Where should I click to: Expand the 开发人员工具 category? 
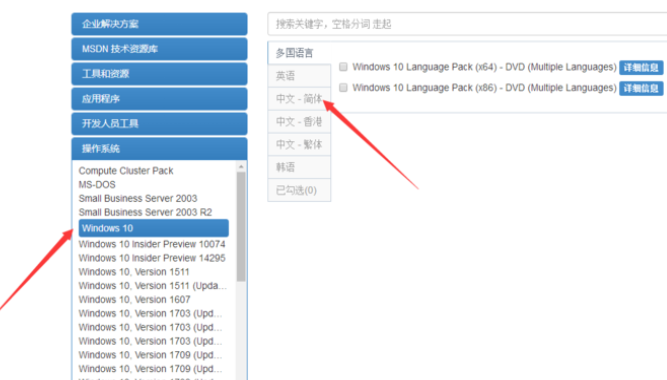click(x=159, y=123)
